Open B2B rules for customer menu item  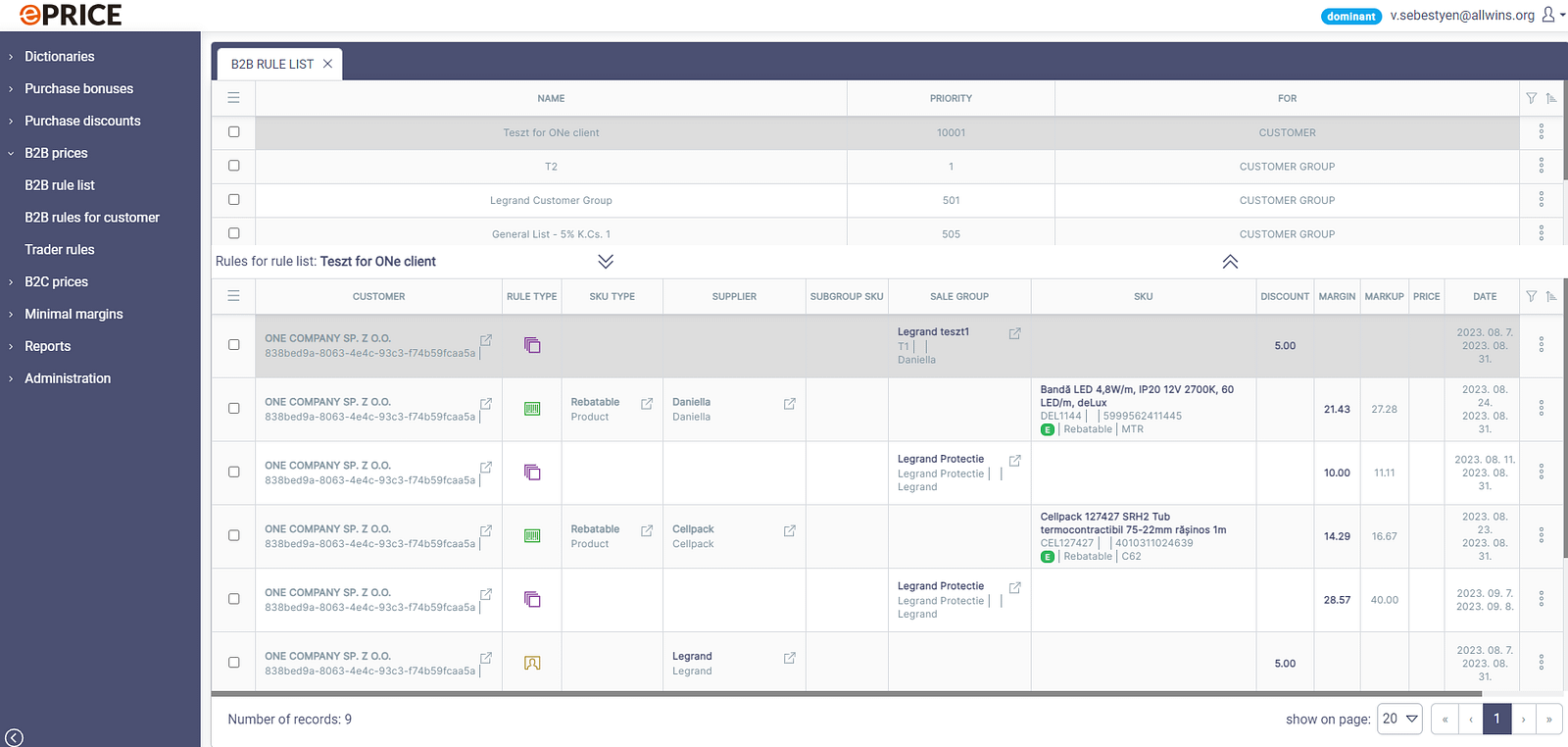tap(92, 218)
